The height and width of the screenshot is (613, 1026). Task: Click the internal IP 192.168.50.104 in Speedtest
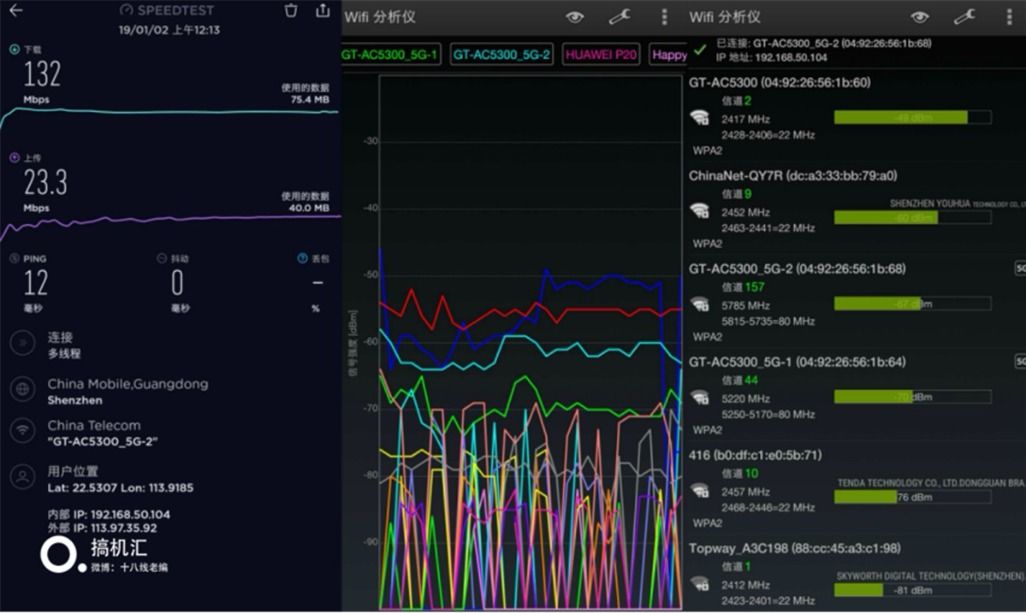click(109, 514)
